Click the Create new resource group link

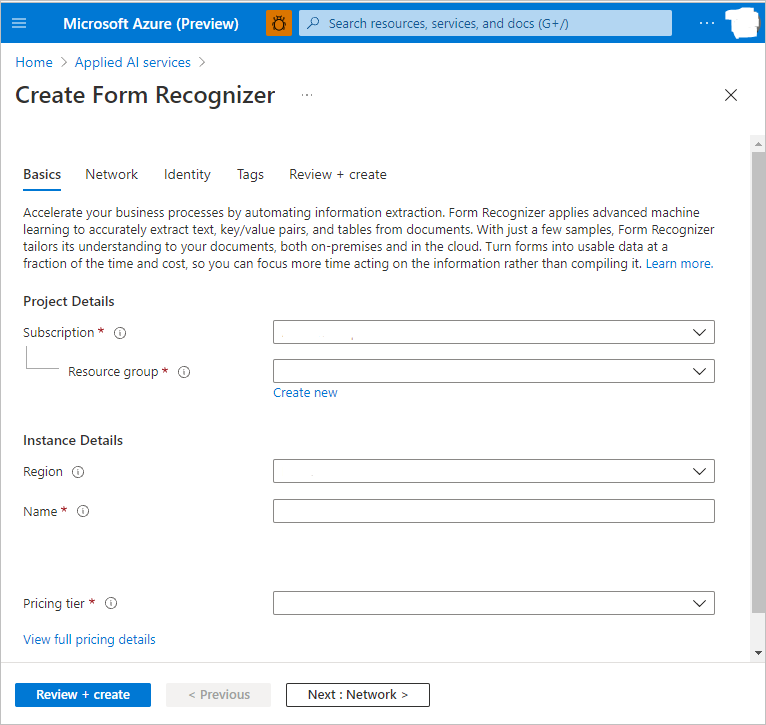click(x=305, y=393)
